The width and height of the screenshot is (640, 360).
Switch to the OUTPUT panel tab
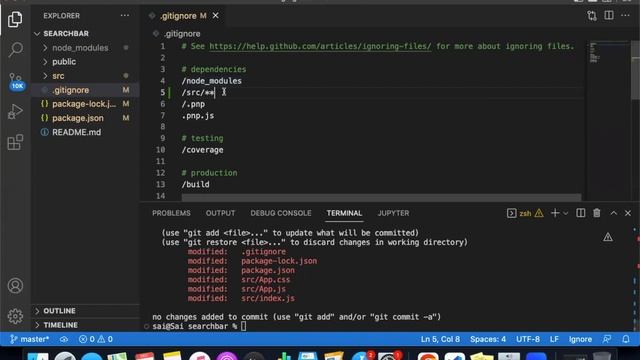[x=220, y=213]
